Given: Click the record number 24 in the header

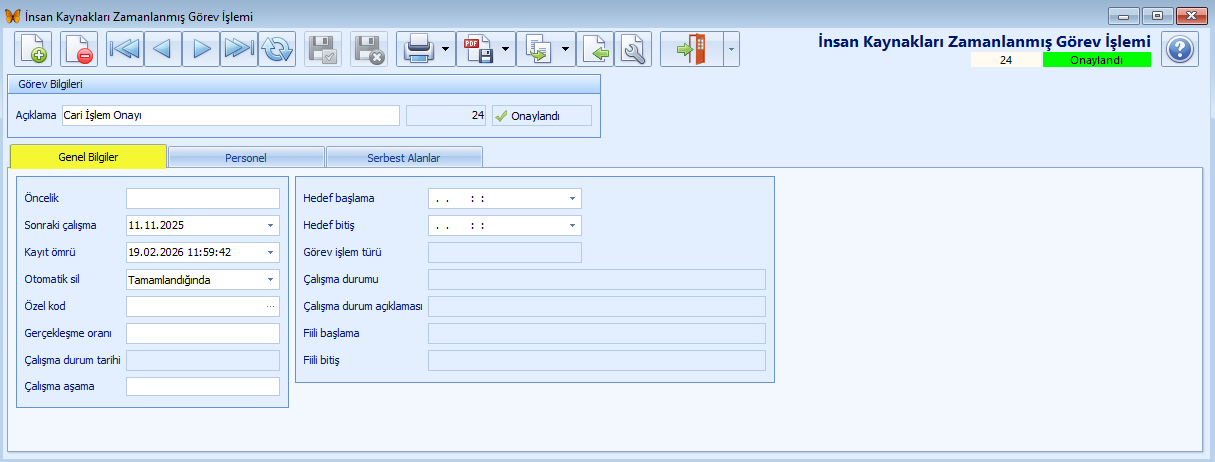Looking at the screenshot, I should [1006, 60].
